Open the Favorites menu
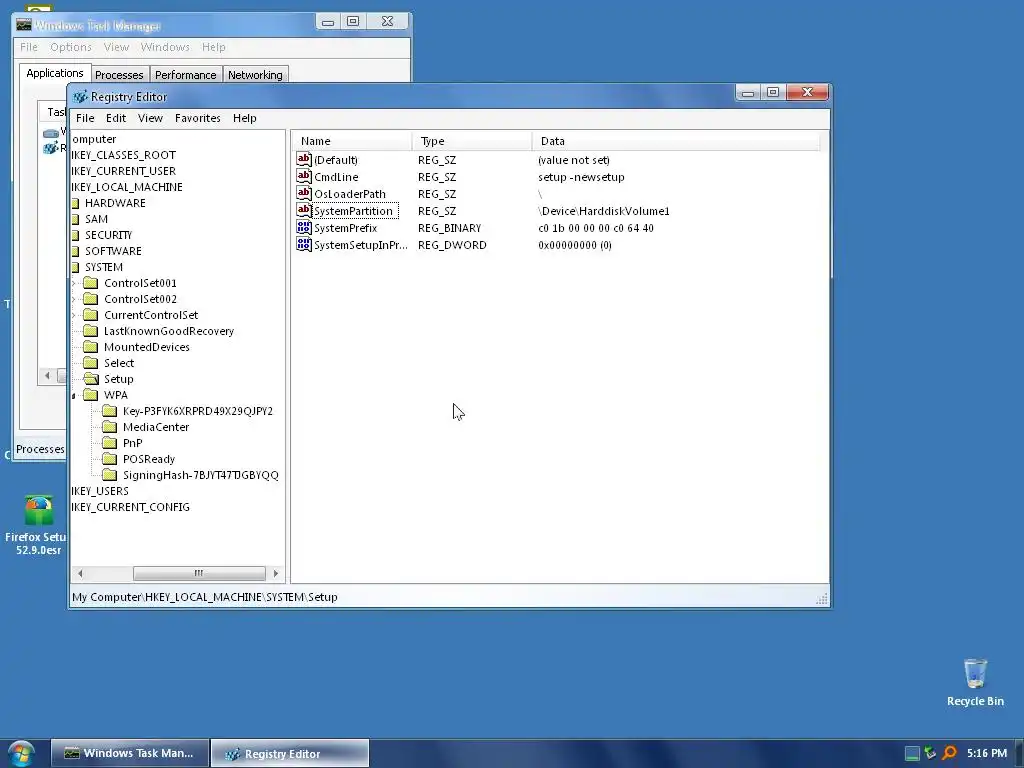Screen dimensions: 1024x768 (198, 118)
